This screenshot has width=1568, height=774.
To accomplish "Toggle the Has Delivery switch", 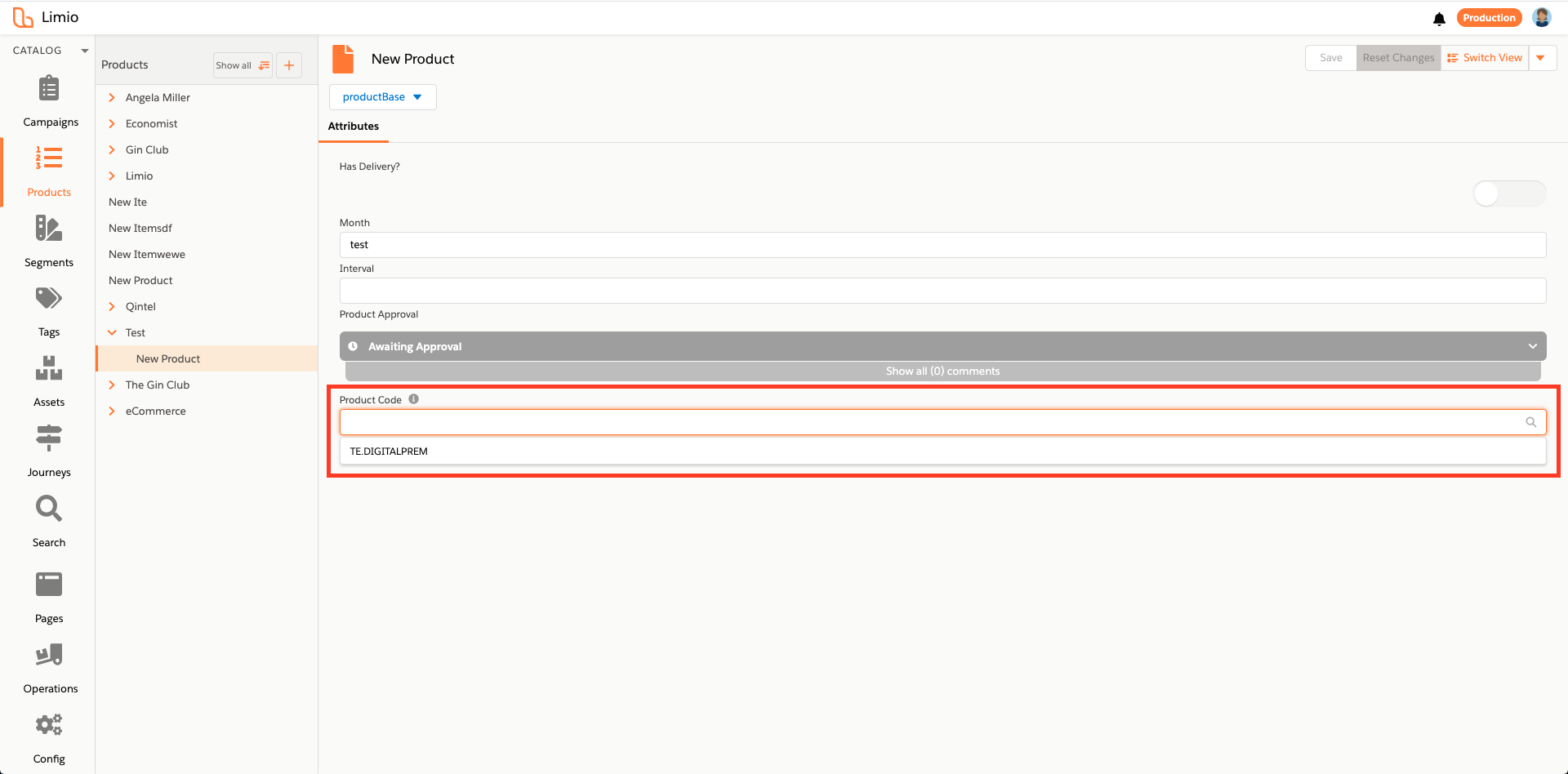I will pyautogui.click(x=1509, y=193).
